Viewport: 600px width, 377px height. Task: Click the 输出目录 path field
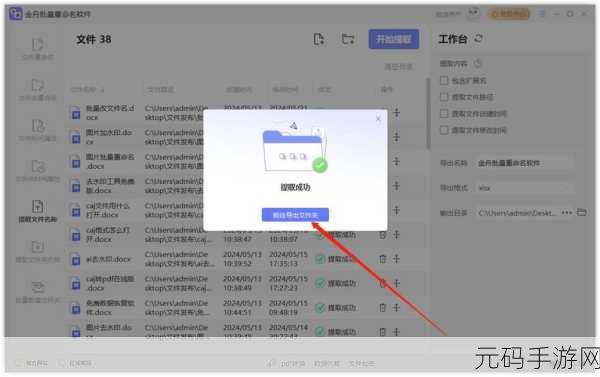click(x=517, y=213)
